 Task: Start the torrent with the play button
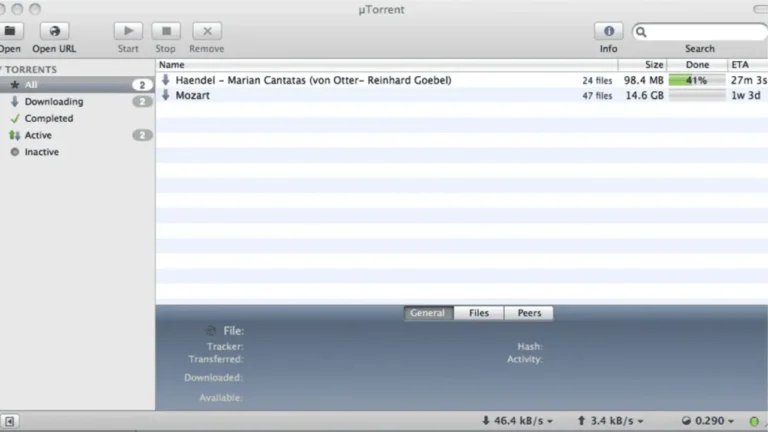(x=128, y=31)
